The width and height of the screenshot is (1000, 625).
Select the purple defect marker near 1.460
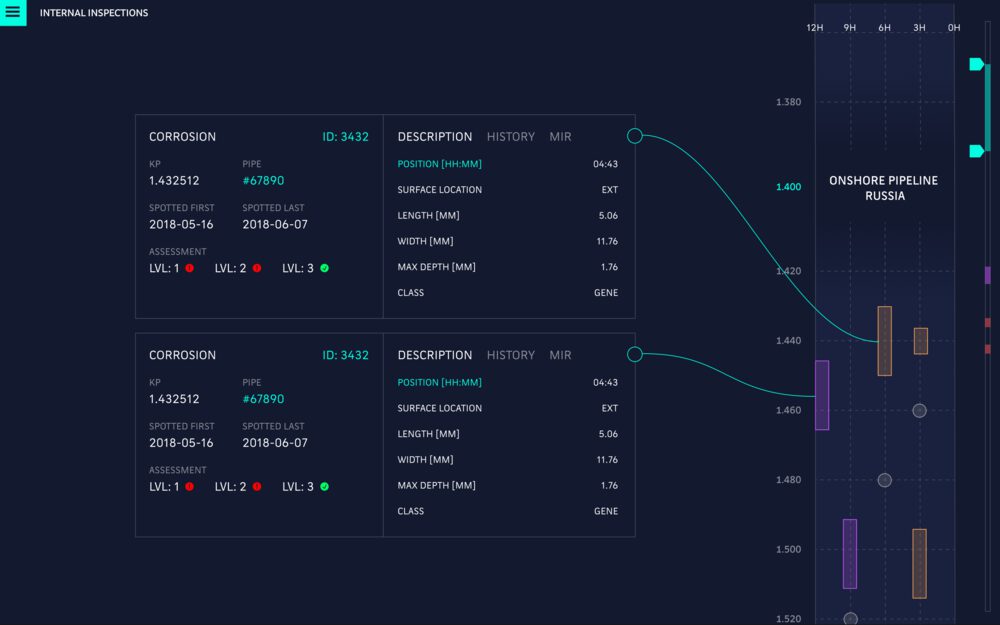point(822,395)
